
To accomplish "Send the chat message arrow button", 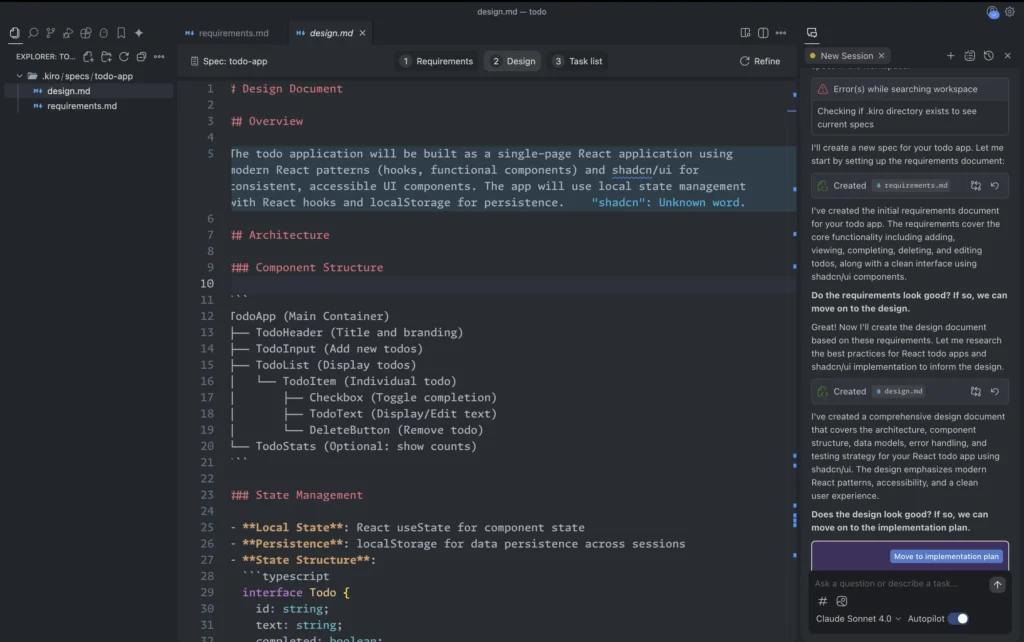I will pos(997,585).
